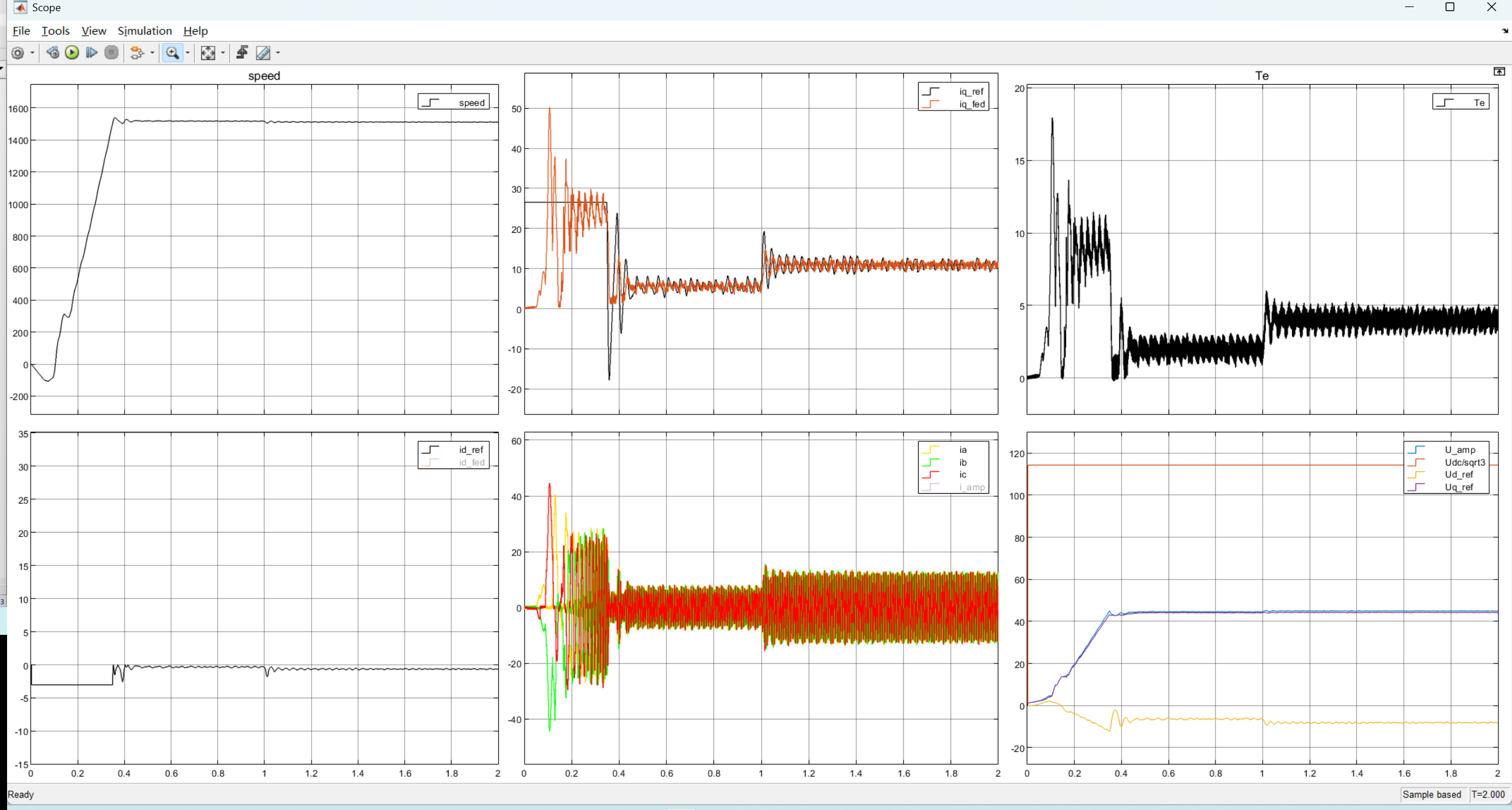Open the Simulation menu

pyautogui.click(x=145, y=31)
